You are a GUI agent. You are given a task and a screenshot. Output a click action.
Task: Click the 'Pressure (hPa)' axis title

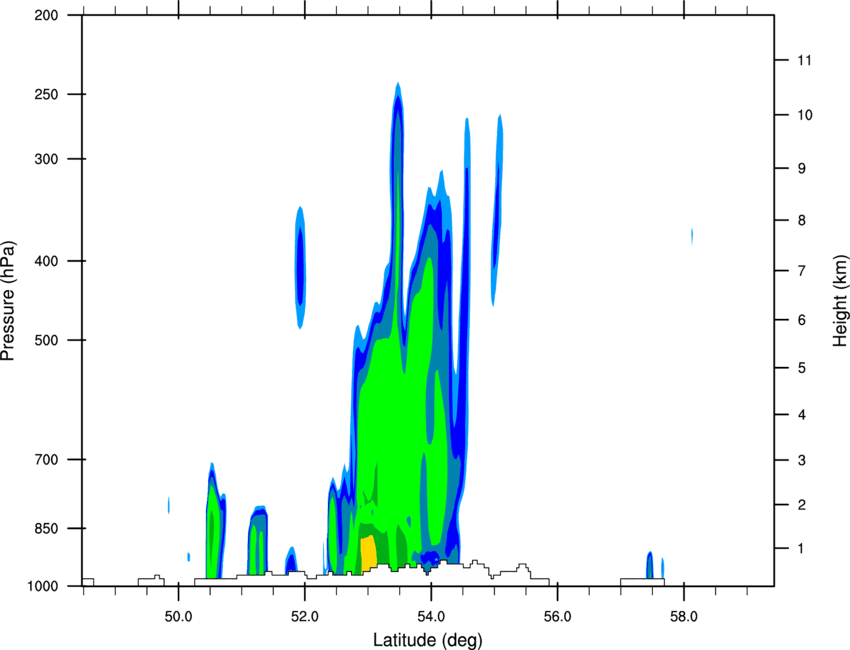point(8,301)
